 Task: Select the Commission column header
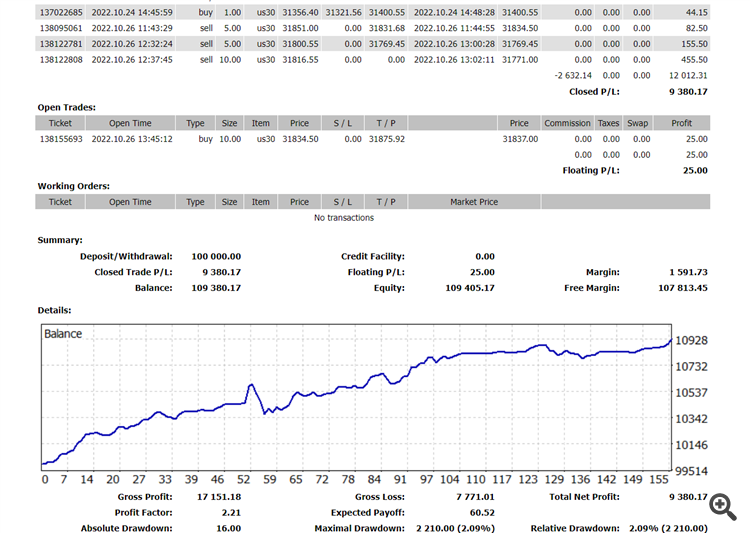point(567,123)
